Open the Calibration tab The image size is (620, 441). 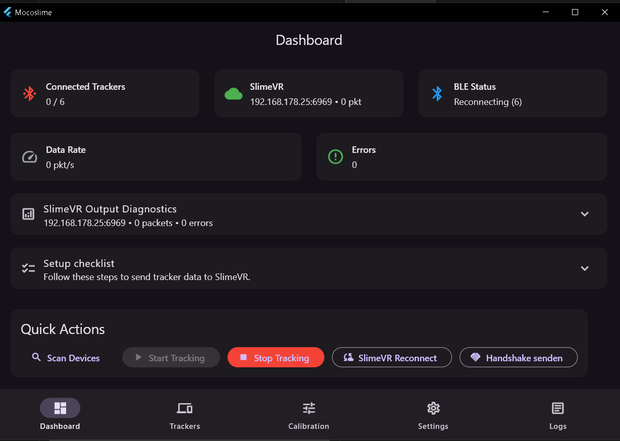click(308, 414)
